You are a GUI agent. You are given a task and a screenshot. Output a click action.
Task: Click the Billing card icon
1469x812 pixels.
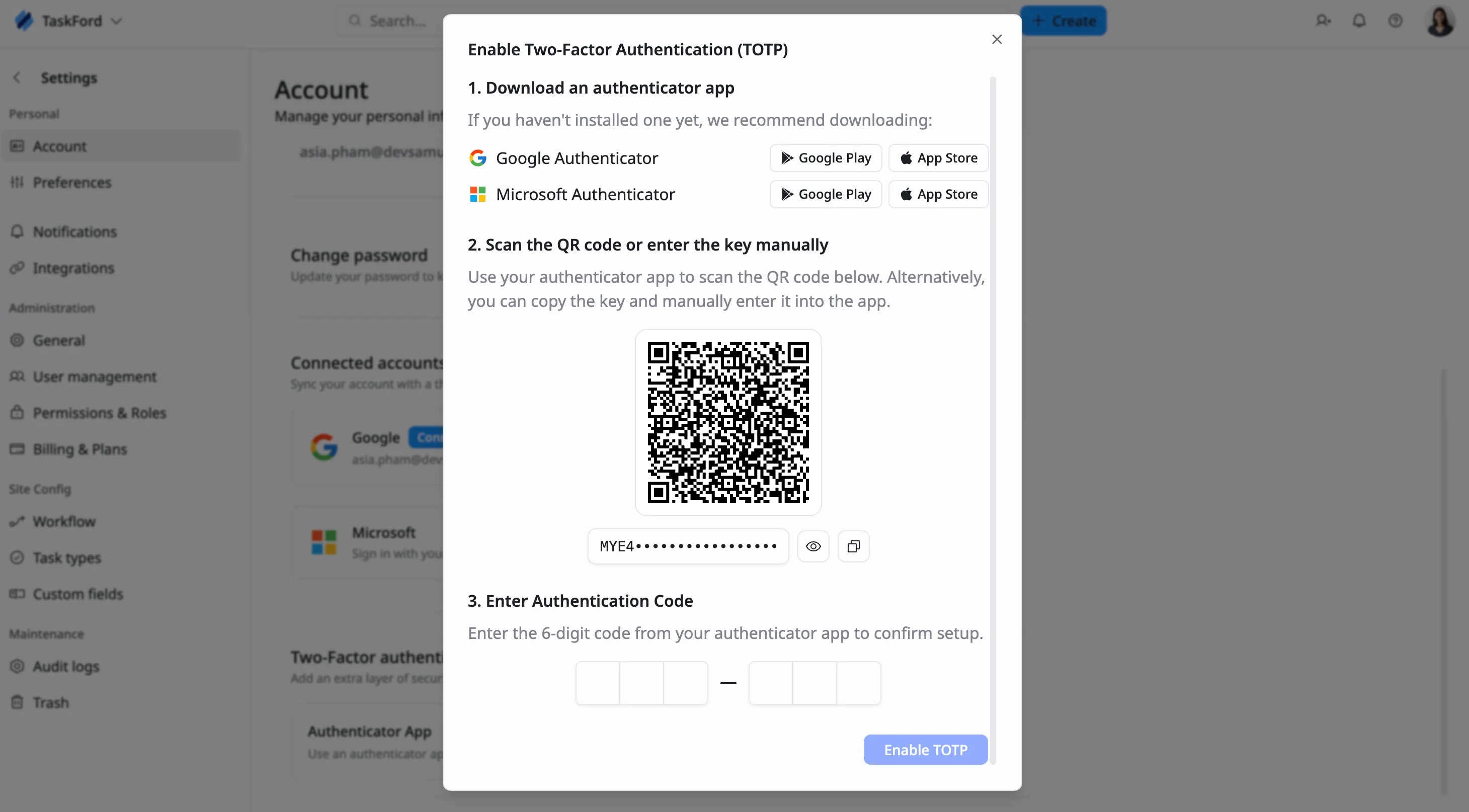[17, 449]
